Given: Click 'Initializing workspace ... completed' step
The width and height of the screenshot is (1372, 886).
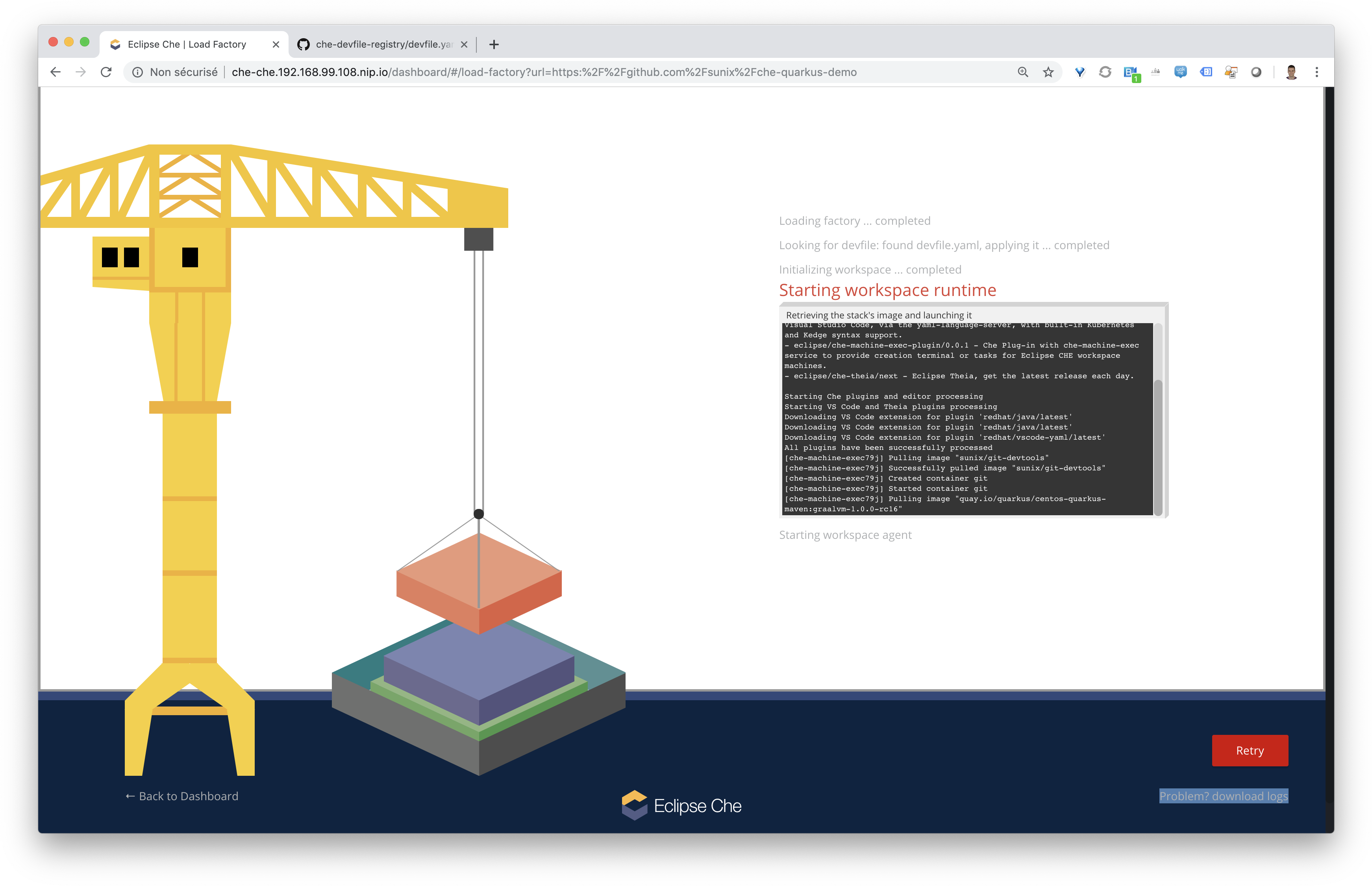Looking at the screenshot, I should [x=870, y=269].
